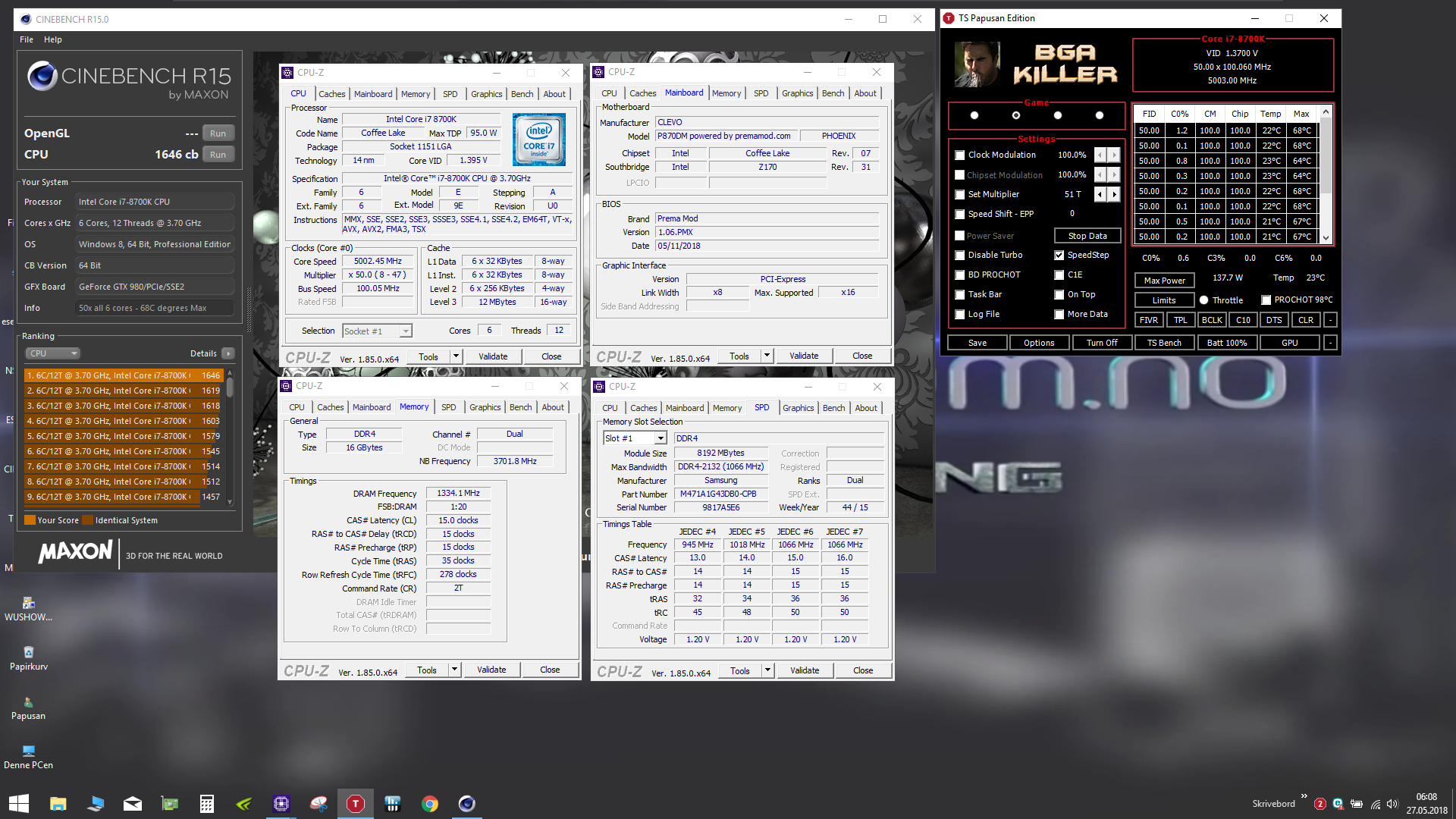Image resolution: width=1456 pixels, height=819 pixels.
Task: Click ThrottleStop avatar picture
Action: point(977,64)
